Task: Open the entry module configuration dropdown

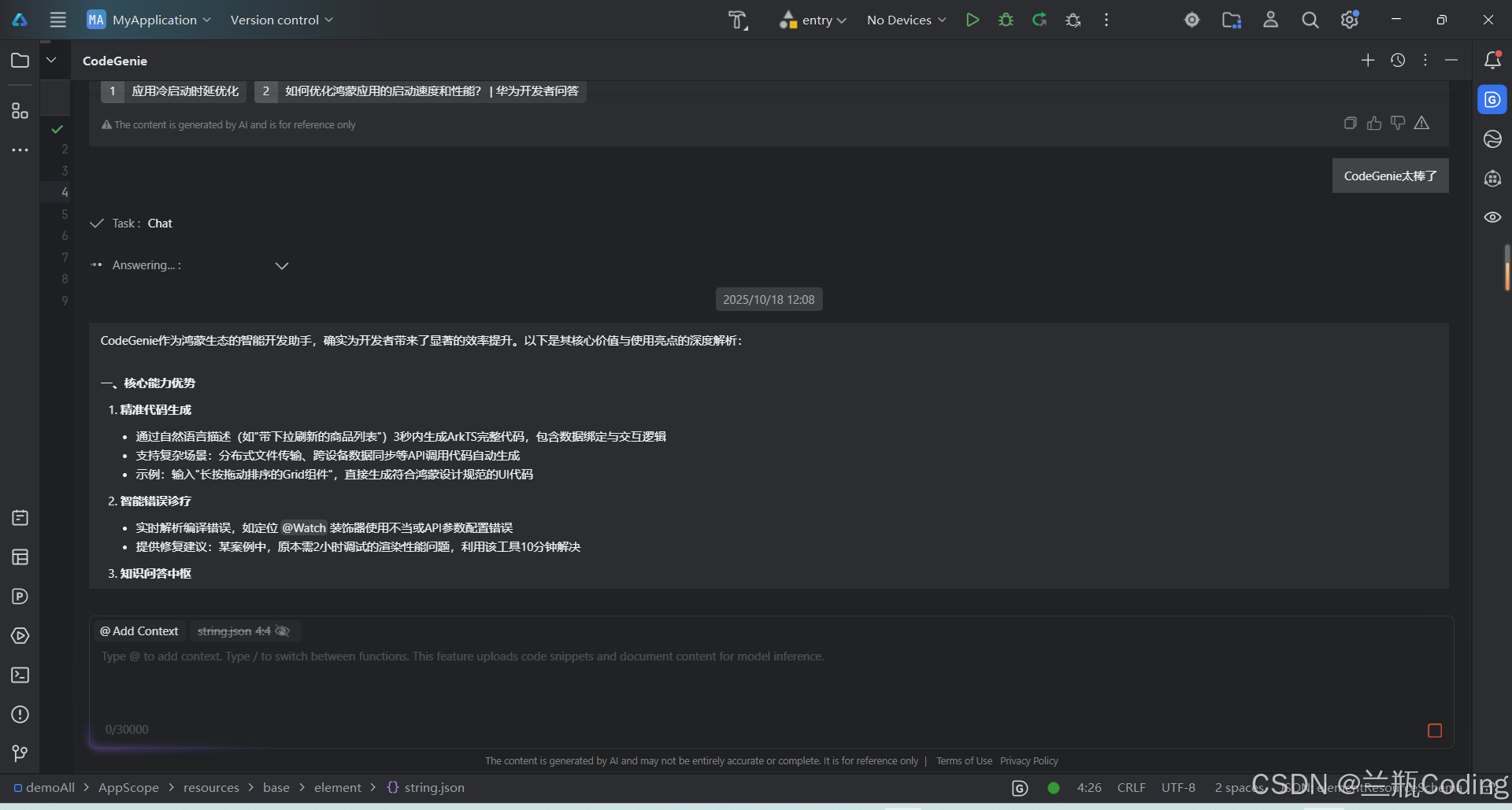Action: (813, 20)
